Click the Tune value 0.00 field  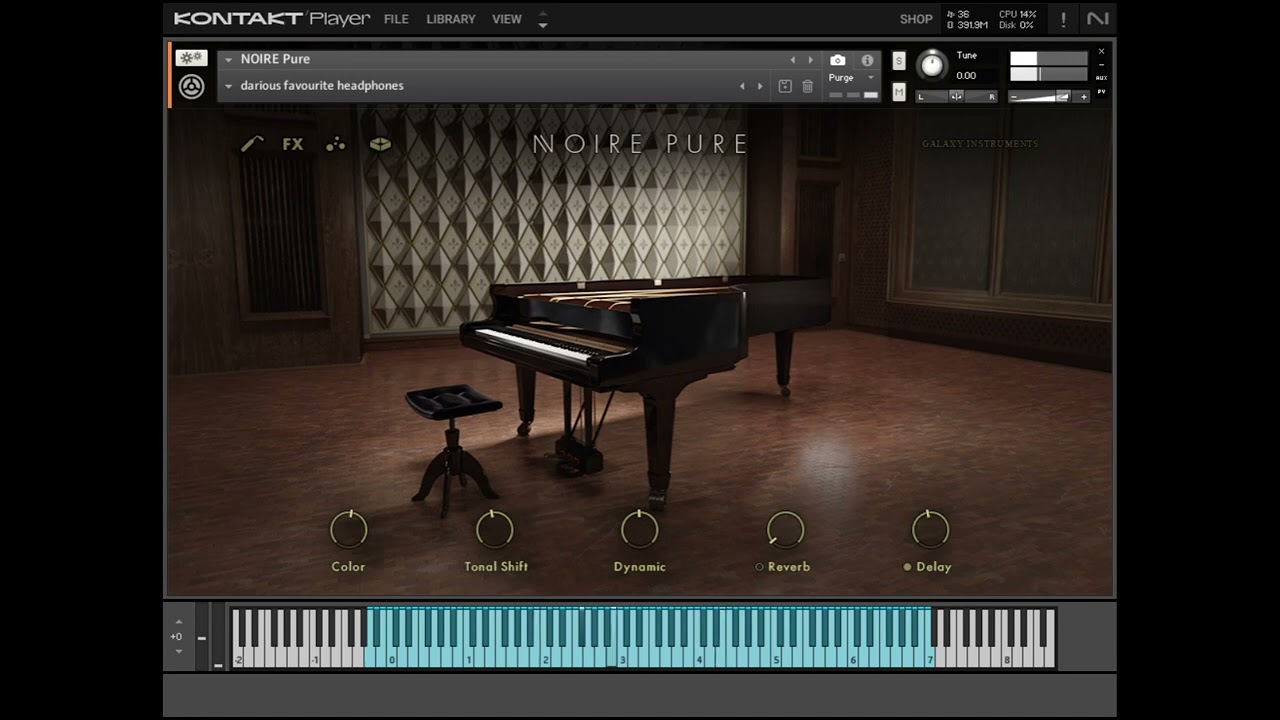[x=966, y=76]
